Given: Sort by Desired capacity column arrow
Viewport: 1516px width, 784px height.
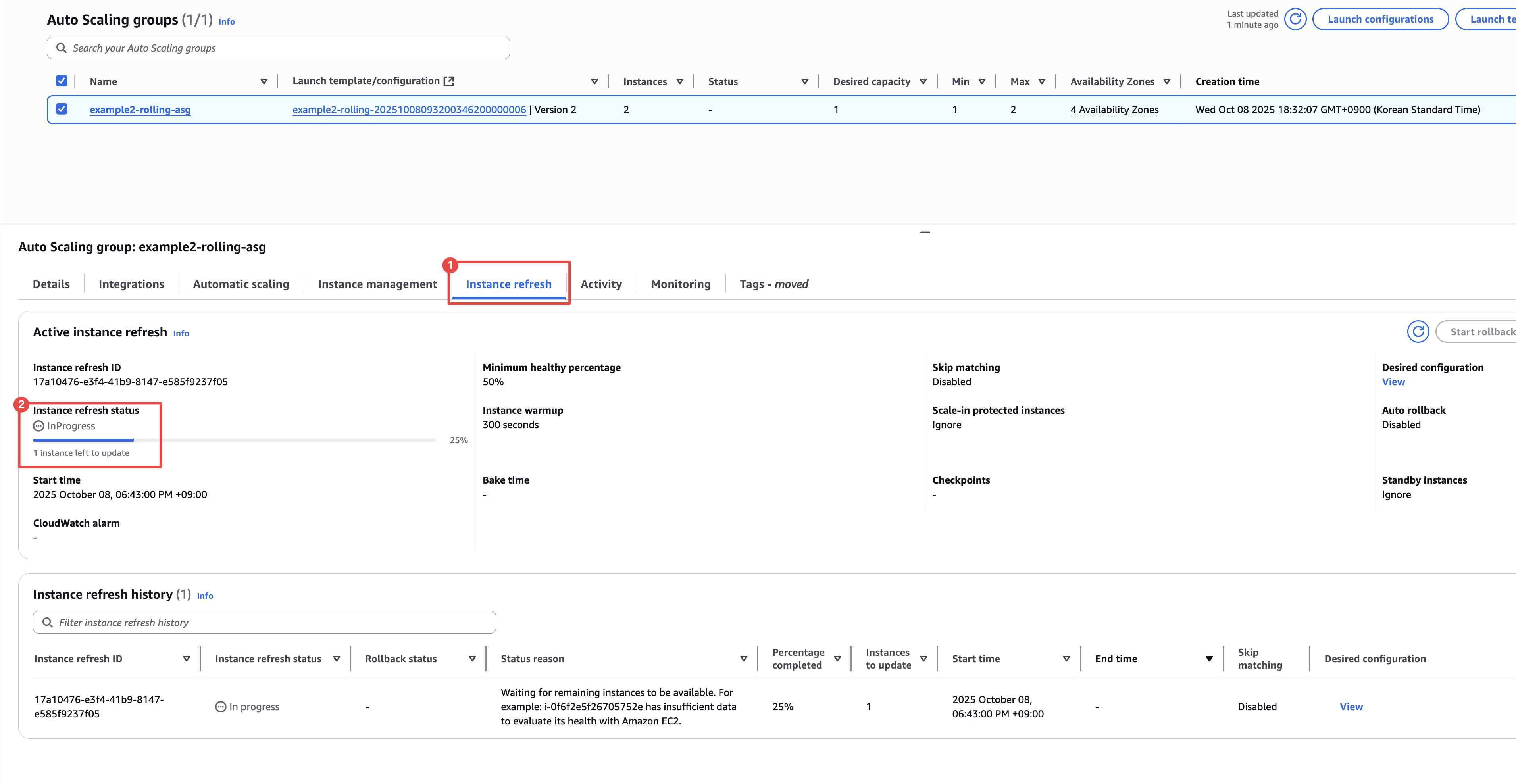Looking at the screenshot, I should (923, 82).
